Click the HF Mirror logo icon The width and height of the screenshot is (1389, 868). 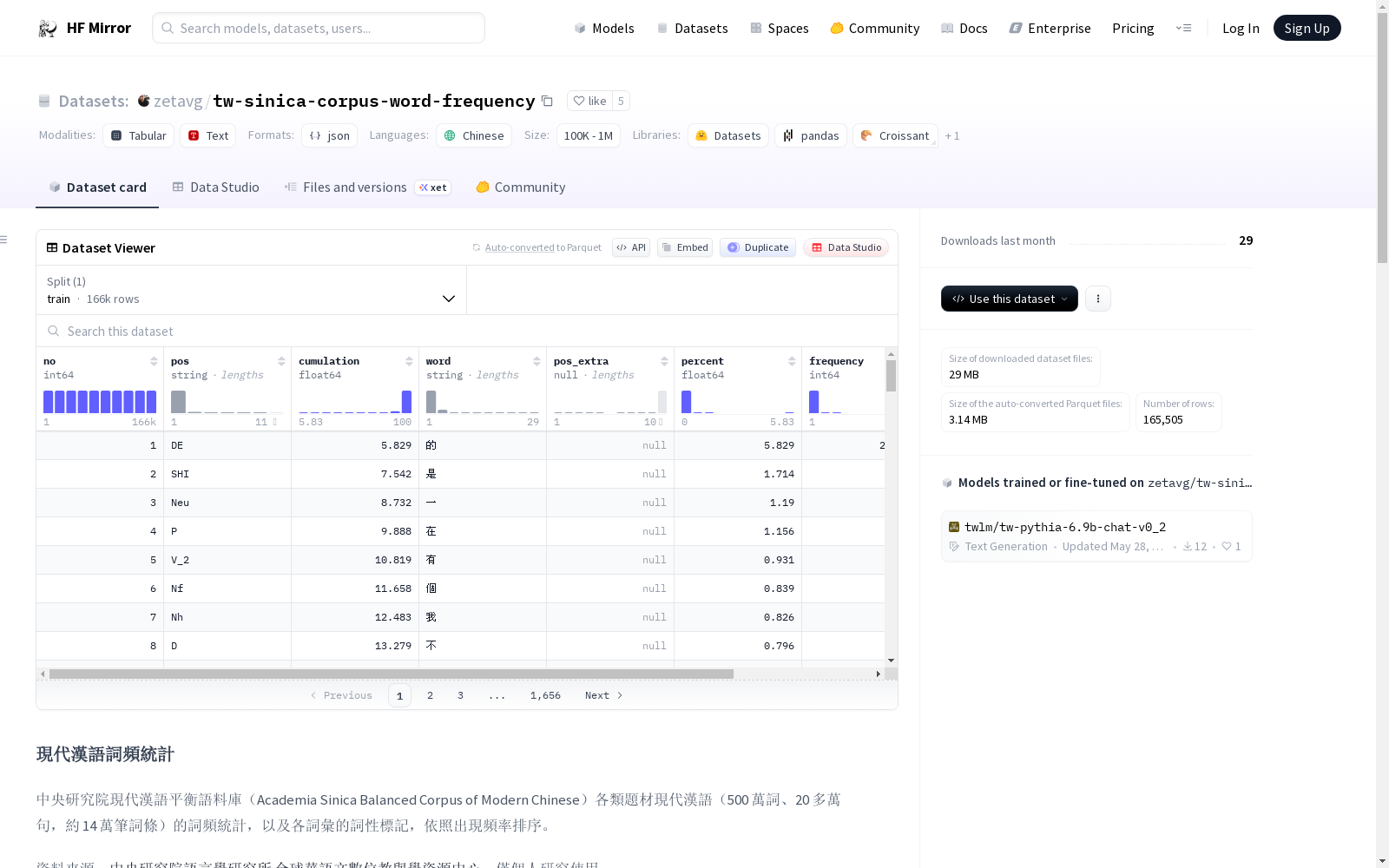click(48, 29)
